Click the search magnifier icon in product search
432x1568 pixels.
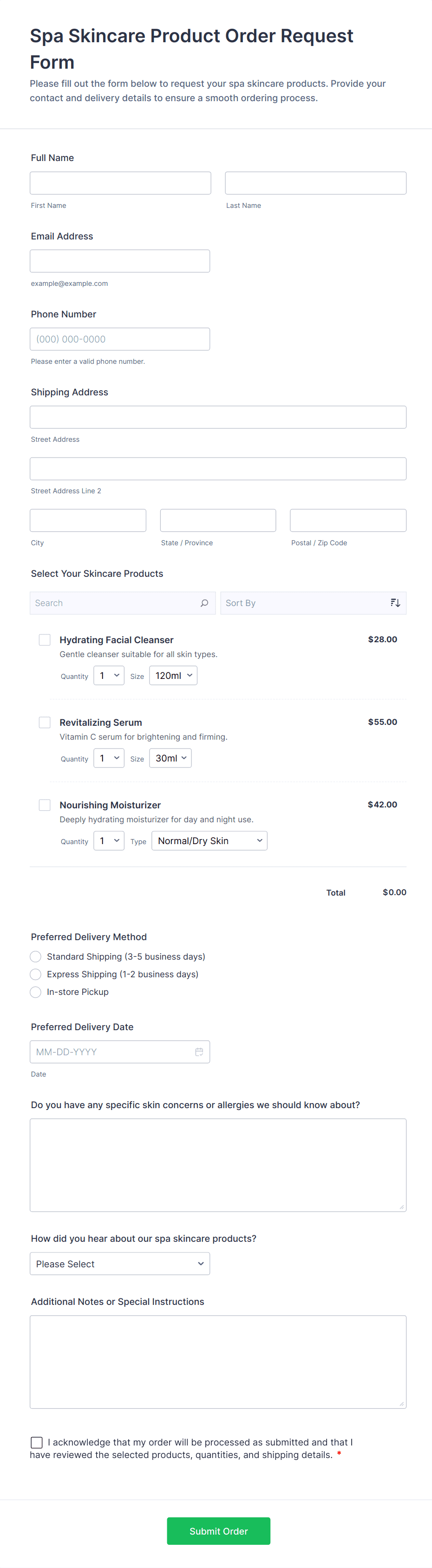pos(204,603)
